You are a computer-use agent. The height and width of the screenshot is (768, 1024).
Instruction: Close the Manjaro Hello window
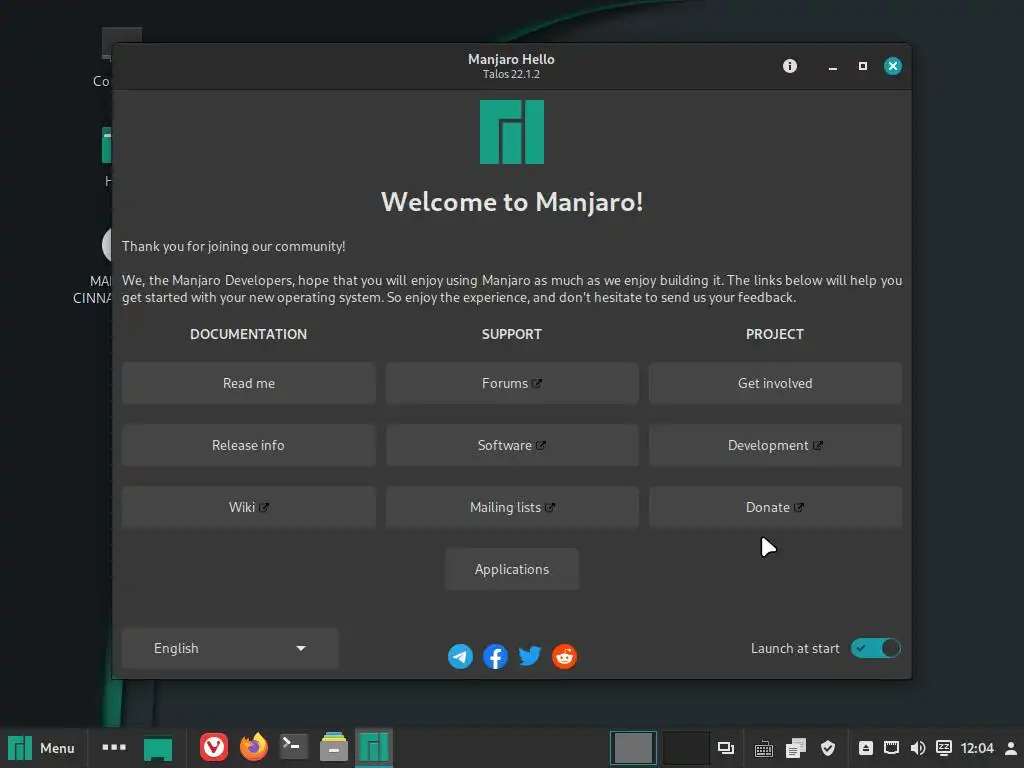(893, 66)
